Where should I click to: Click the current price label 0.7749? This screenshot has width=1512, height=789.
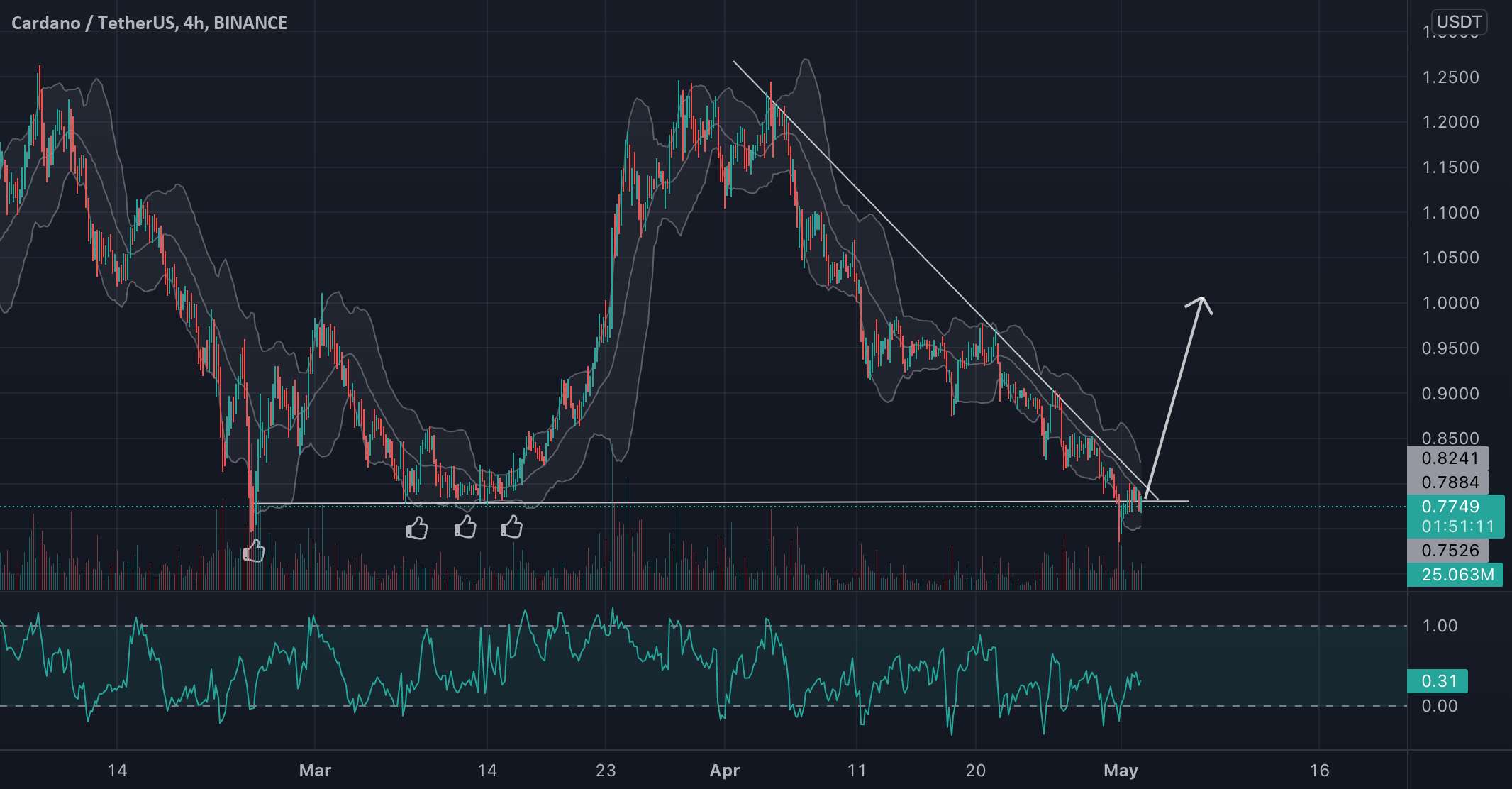(x=1450, y=507)
